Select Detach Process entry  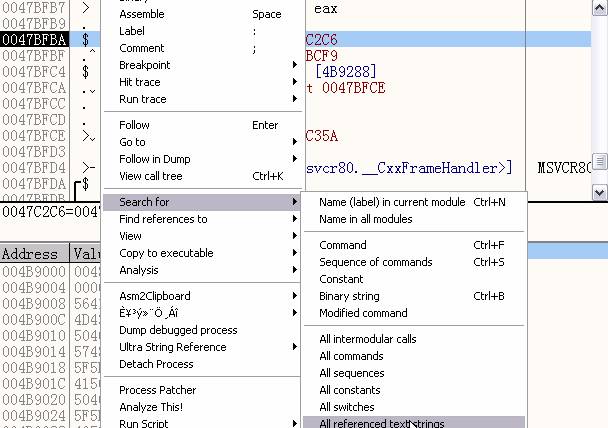tap(202, 364)
